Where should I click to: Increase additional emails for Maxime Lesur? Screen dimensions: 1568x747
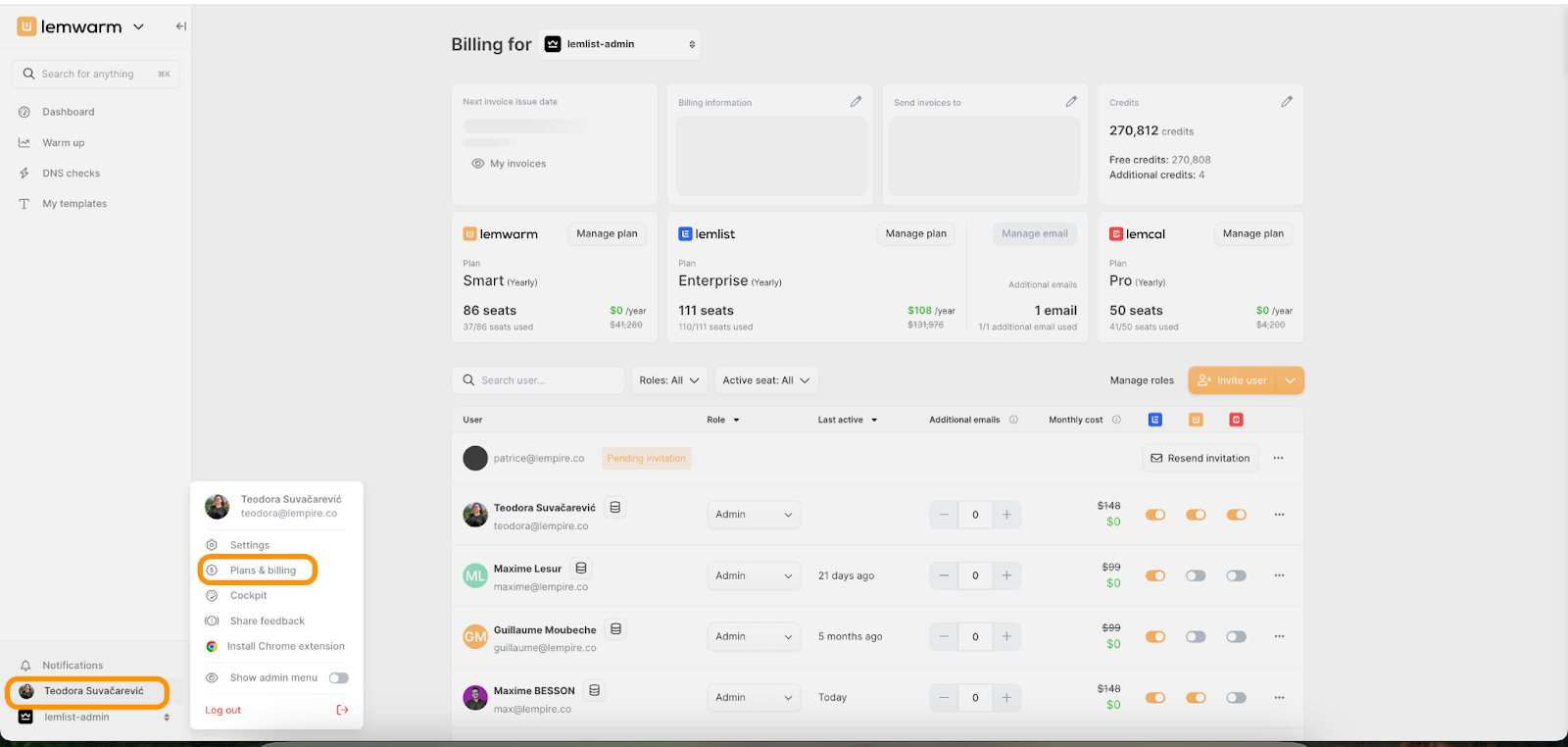1006,575
